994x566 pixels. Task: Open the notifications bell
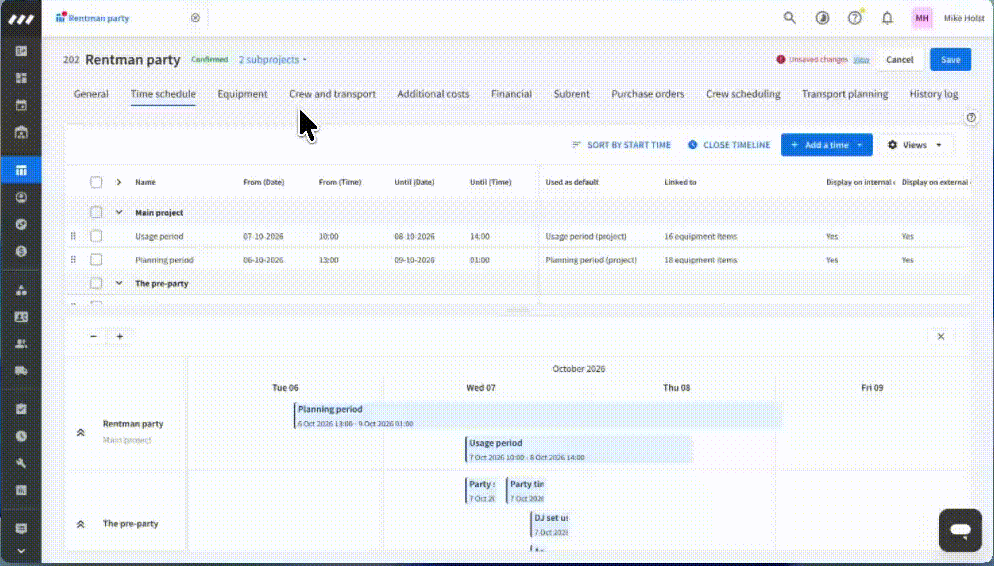(x=888, y=18)
